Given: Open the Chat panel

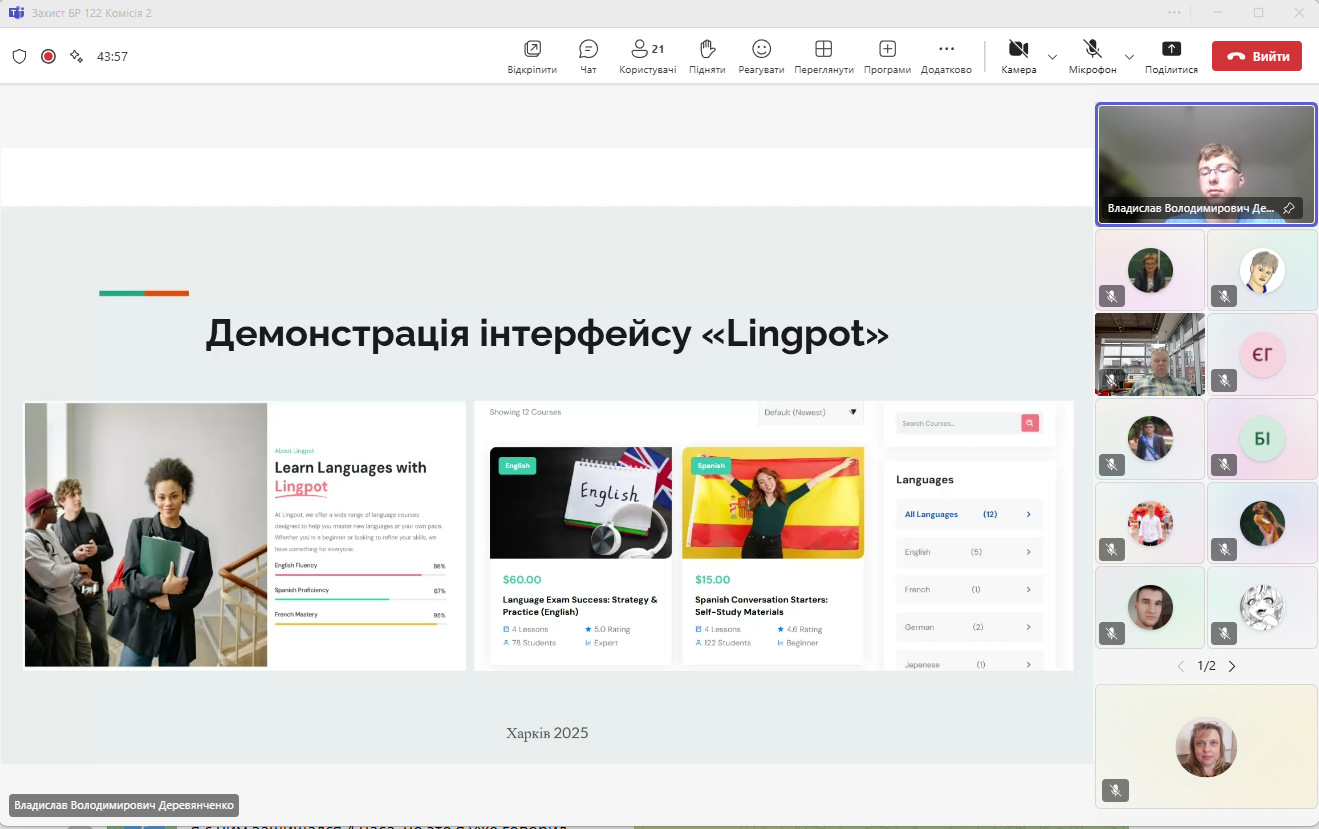Looking at the screenshot, I should click(588, 56).
